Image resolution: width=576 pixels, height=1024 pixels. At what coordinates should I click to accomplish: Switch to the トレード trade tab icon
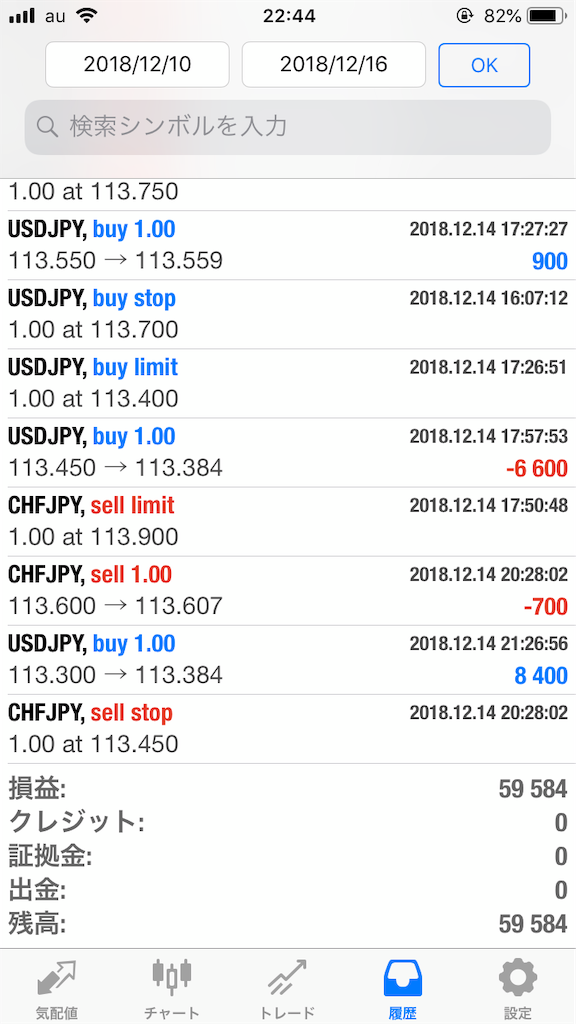287,977
